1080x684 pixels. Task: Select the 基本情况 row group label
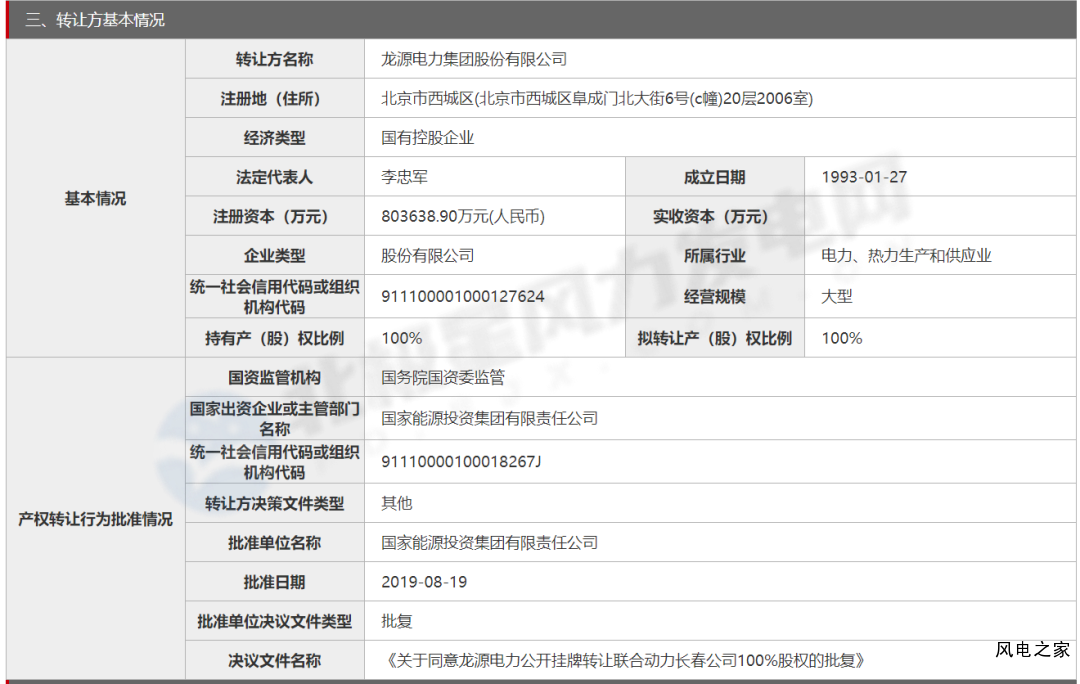95,199
